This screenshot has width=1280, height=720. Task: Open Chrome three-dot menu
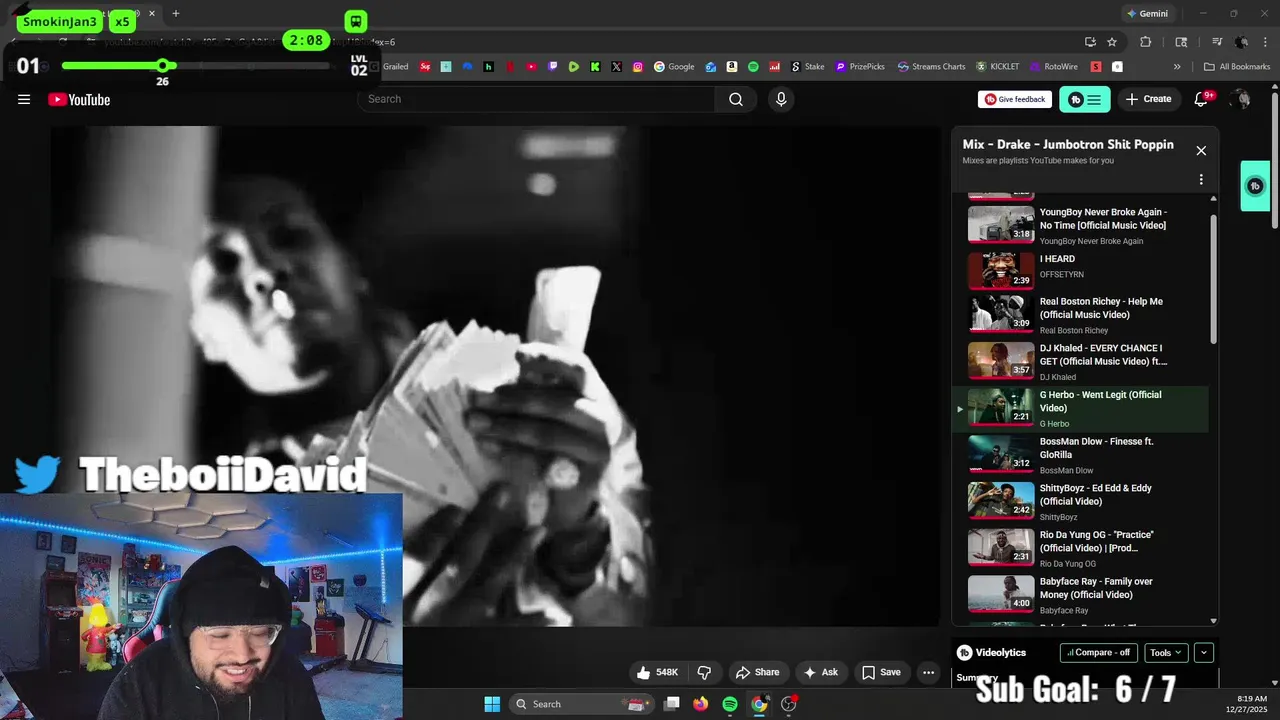click(1266, 42)
